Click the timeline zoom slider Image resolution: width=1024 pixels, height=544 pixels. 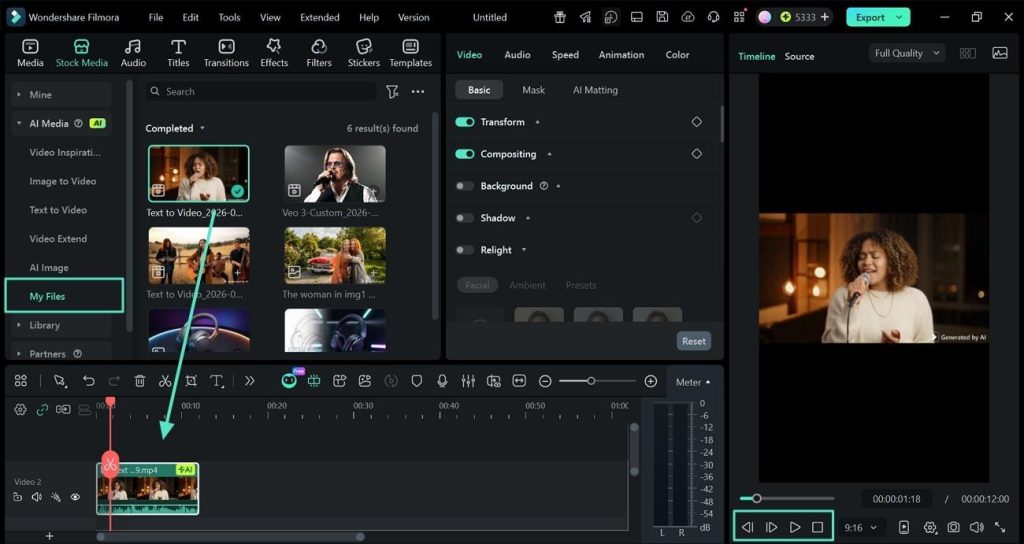click(591, 381)
